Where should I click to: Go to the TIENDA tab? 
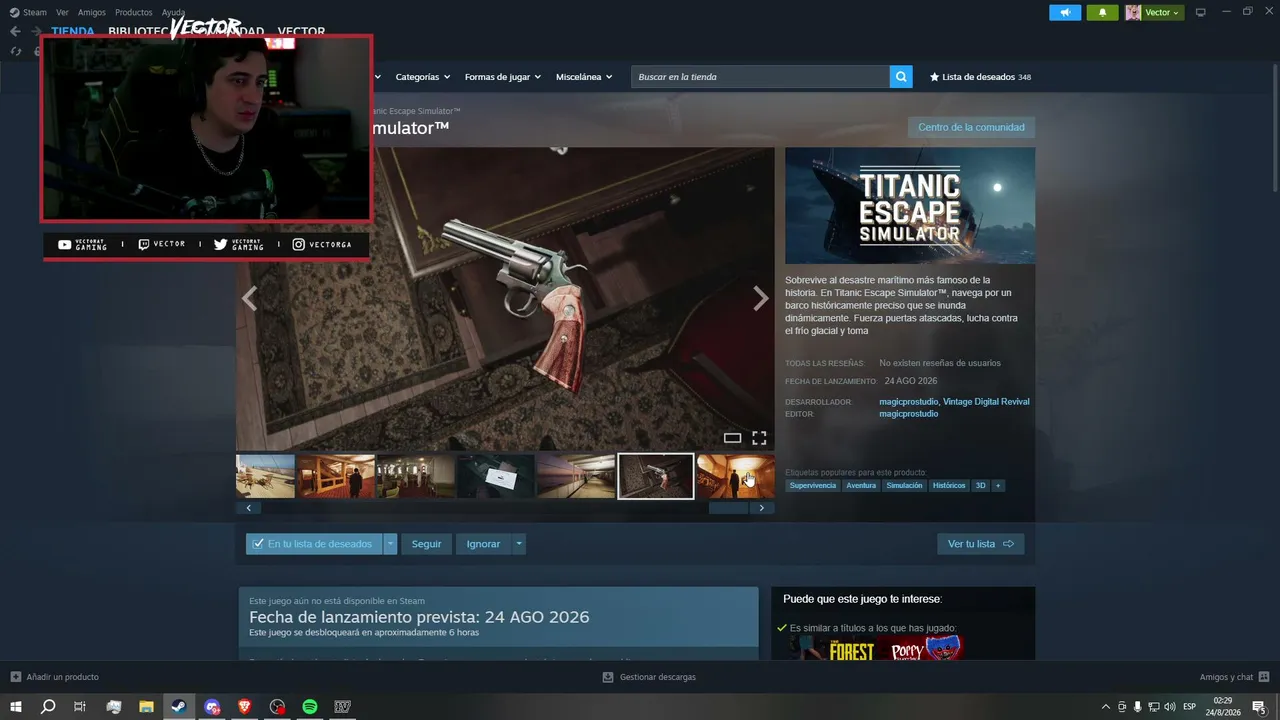coord(73,31)
